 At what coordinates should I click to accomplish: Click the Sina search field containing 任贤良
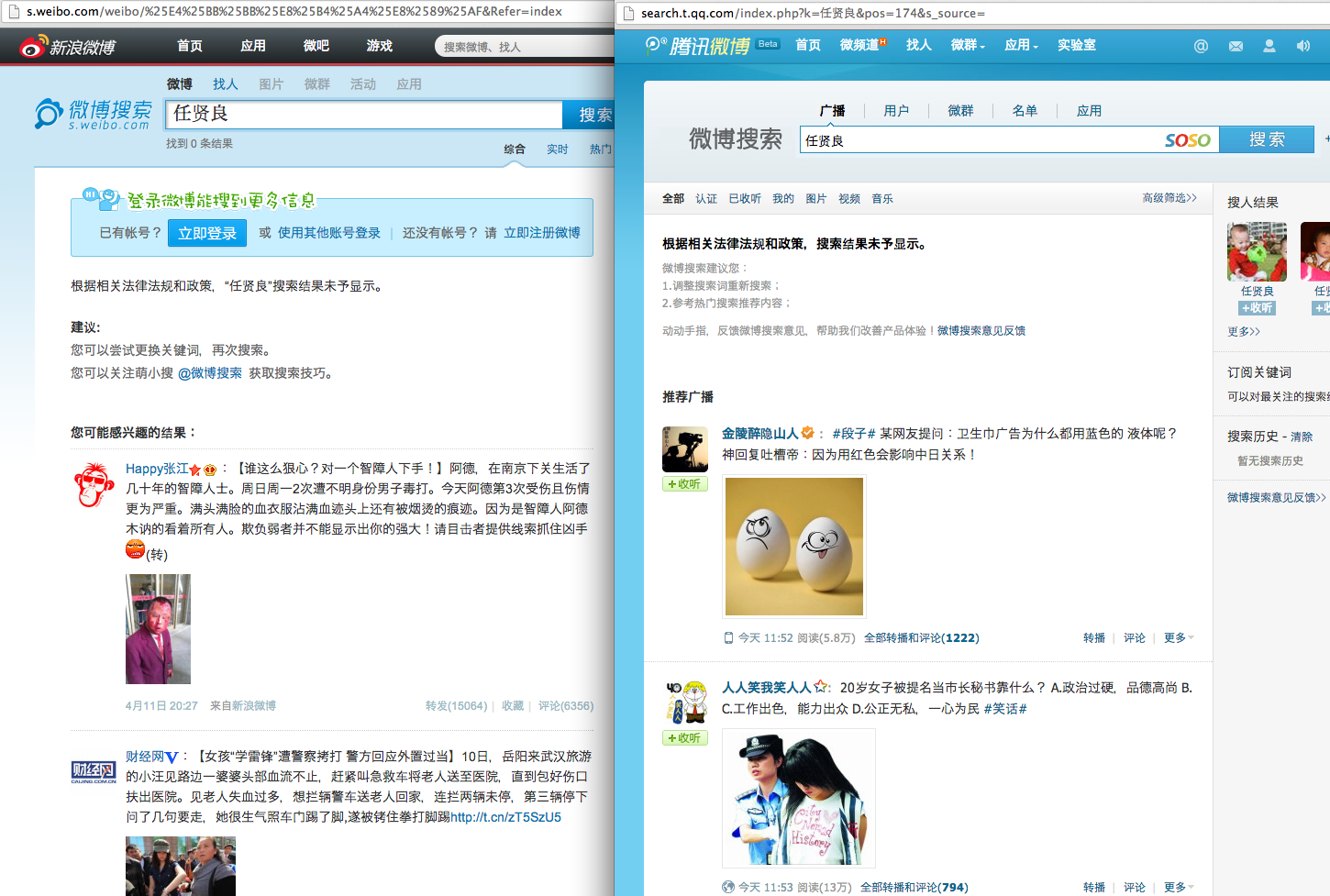(364, 115)
